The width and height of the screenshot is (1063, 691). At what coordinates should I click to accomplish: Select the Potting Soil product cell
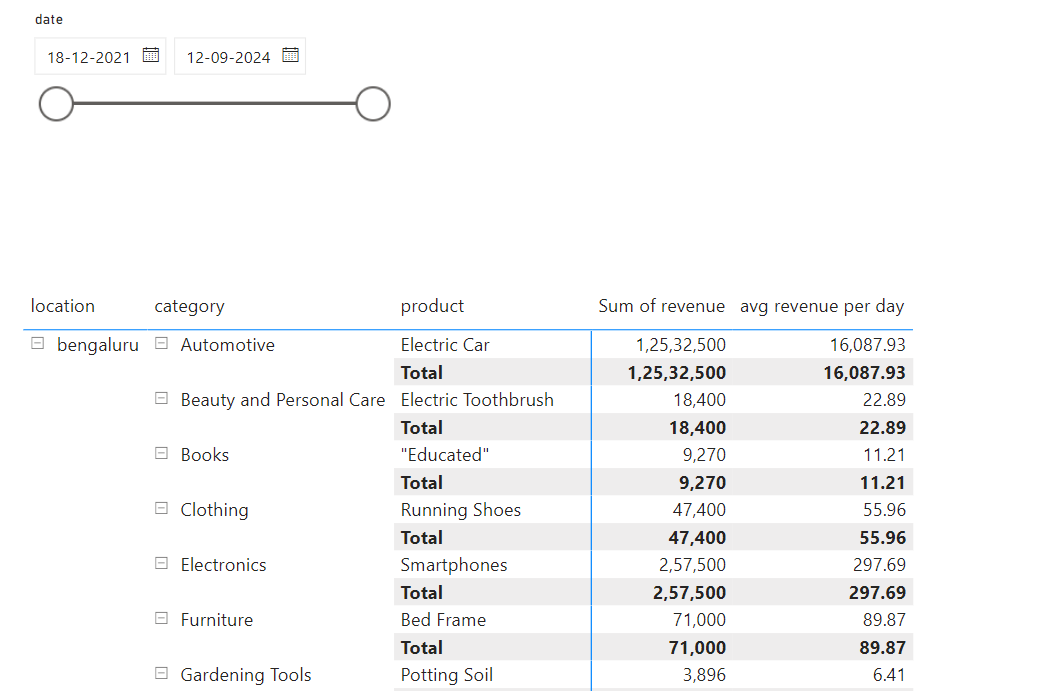446,675
